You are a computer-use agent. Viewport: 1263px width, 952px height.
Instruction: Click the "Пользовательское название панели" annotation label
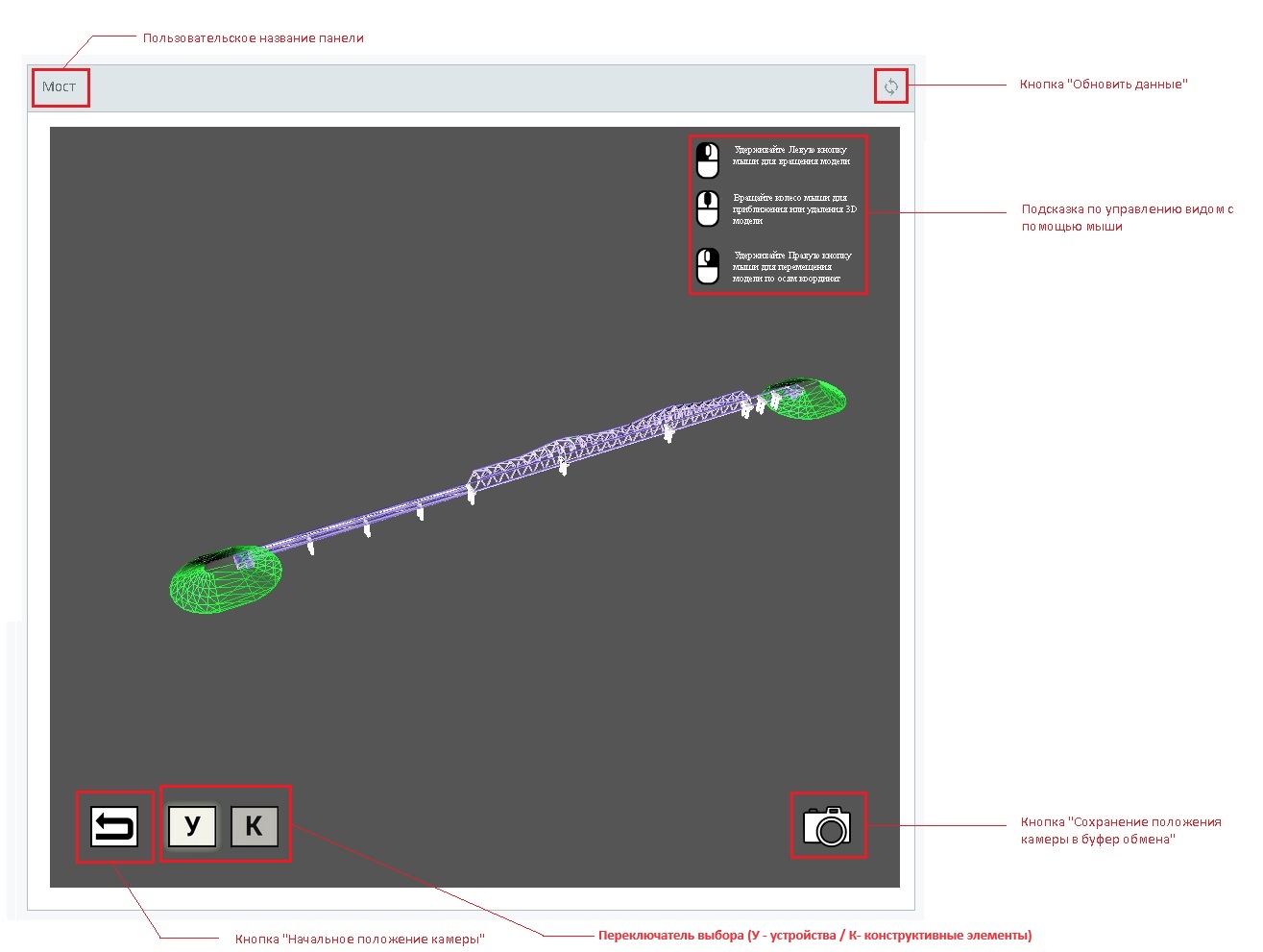pos(253,38)
